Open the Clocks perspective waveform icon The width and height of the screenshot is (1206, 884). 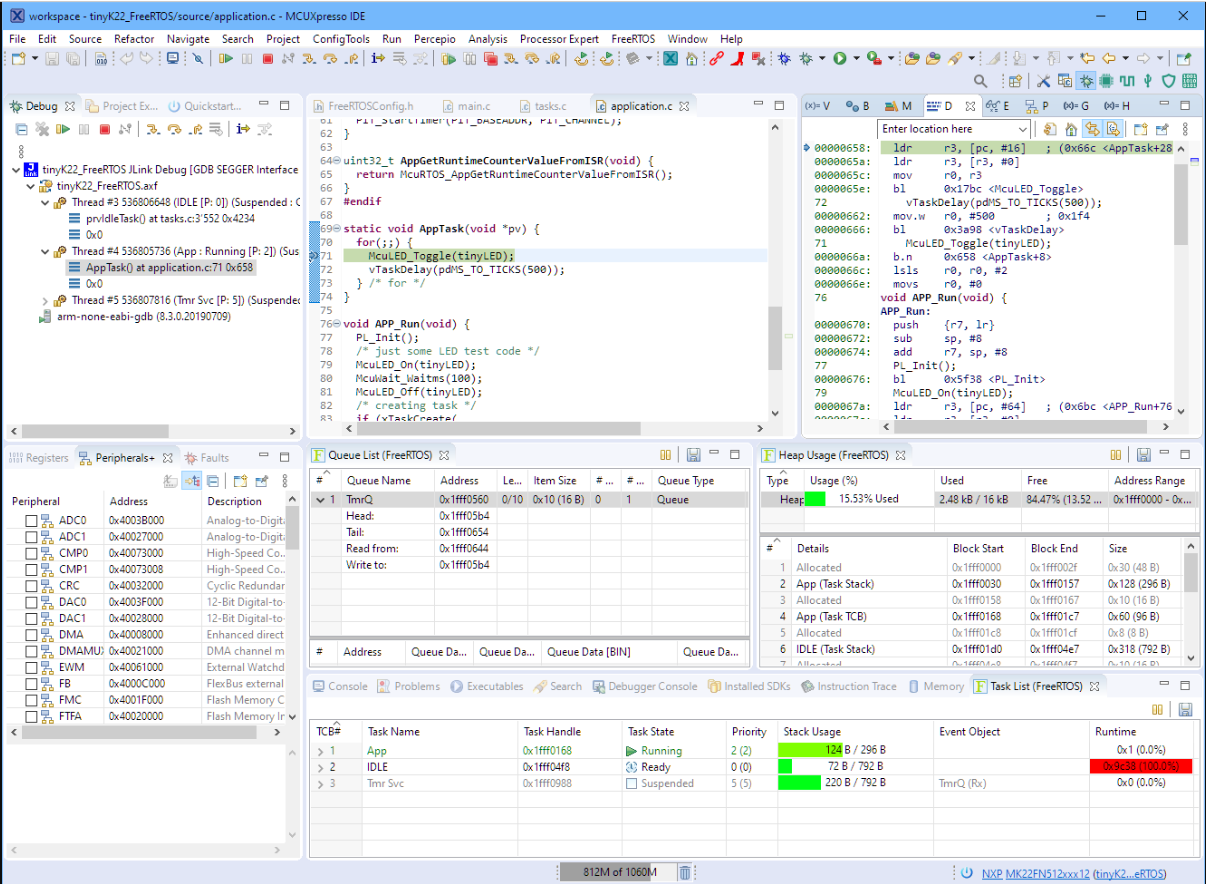click(x=1127, y=81)
